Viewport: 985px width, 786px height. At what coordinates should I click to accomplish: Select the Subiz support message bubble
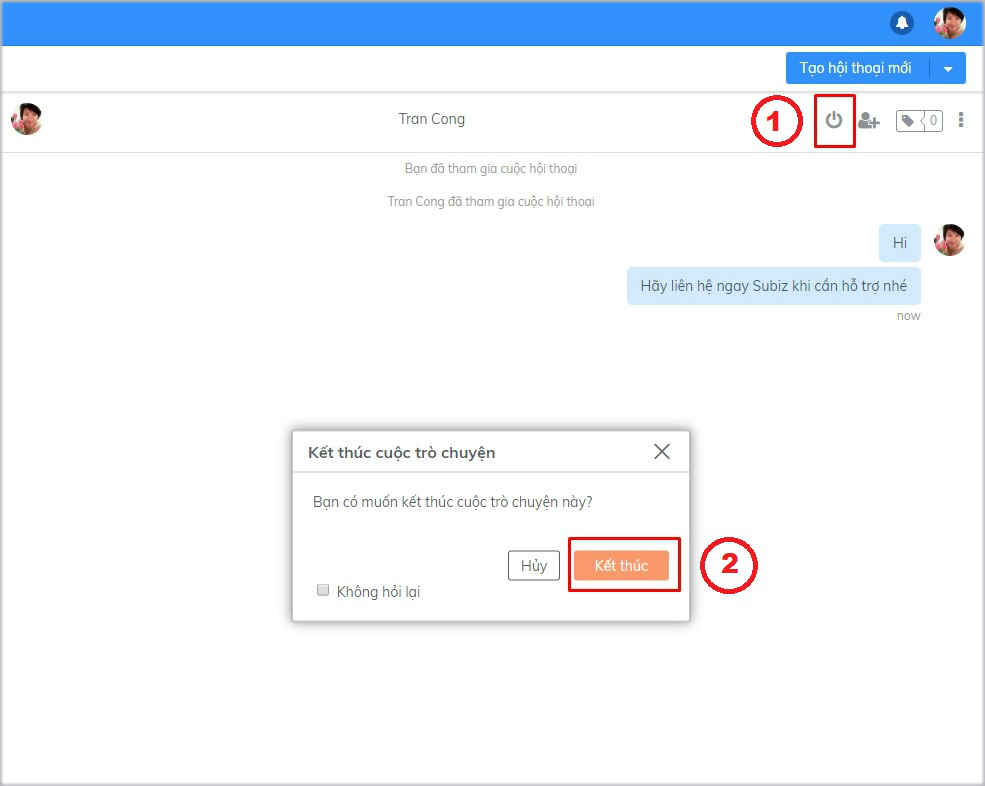click(773, 286)
